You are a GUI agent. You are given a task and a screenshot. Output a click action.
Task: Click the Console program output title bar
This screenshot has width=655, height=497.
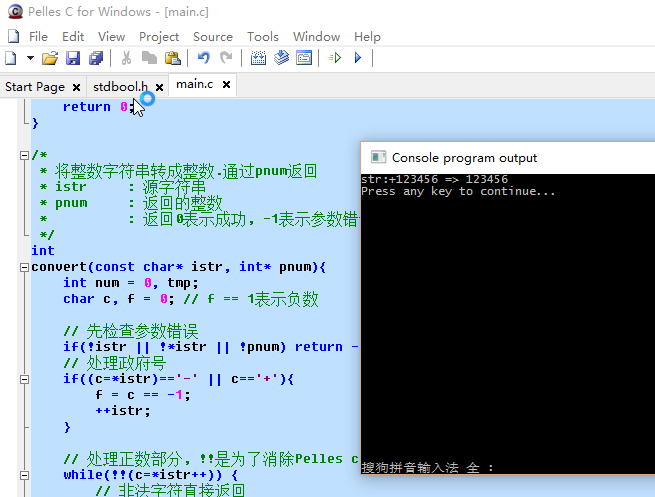508,157
